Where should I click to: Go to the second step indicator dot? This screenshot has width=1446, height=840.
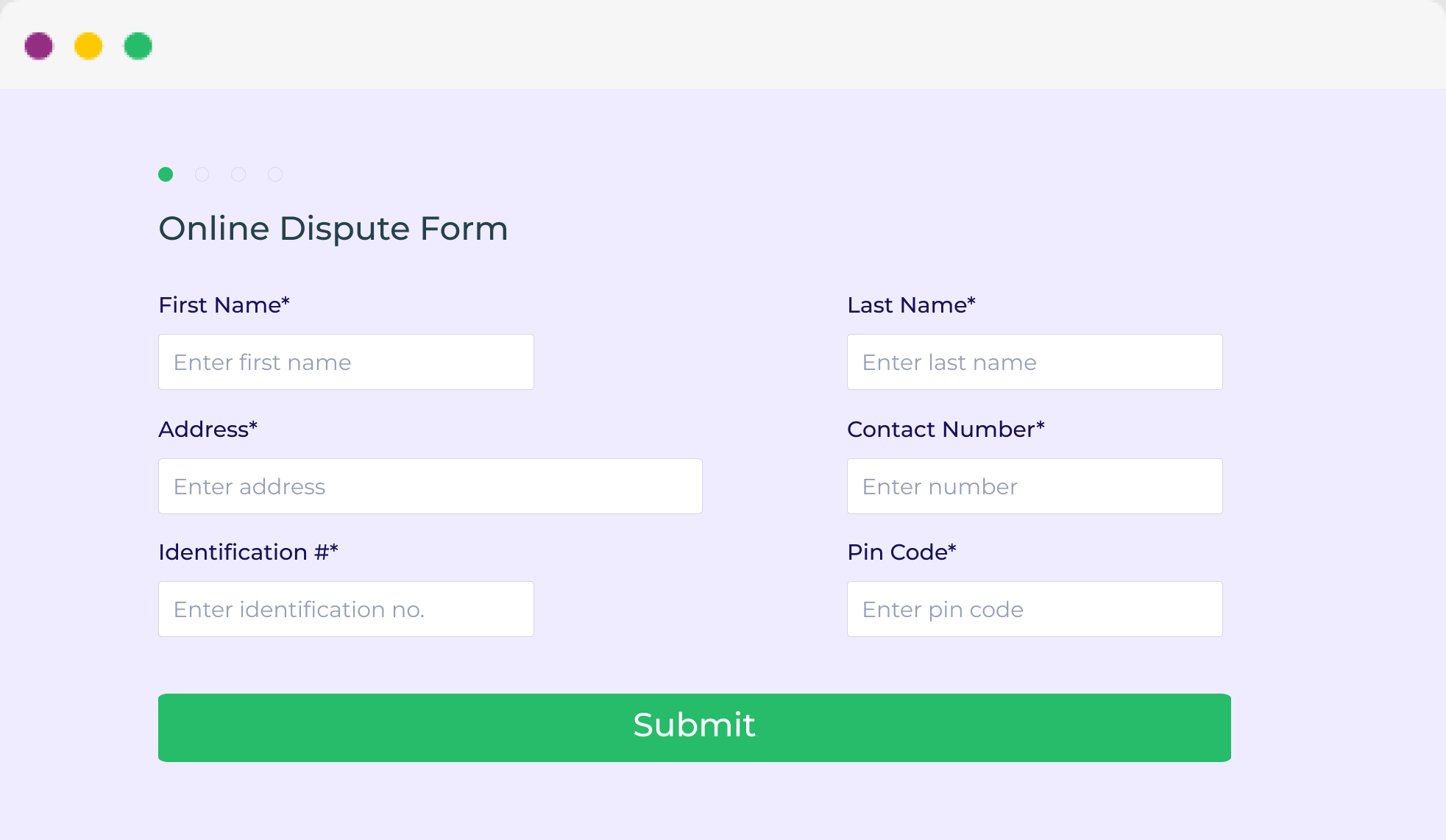[202, 174]
